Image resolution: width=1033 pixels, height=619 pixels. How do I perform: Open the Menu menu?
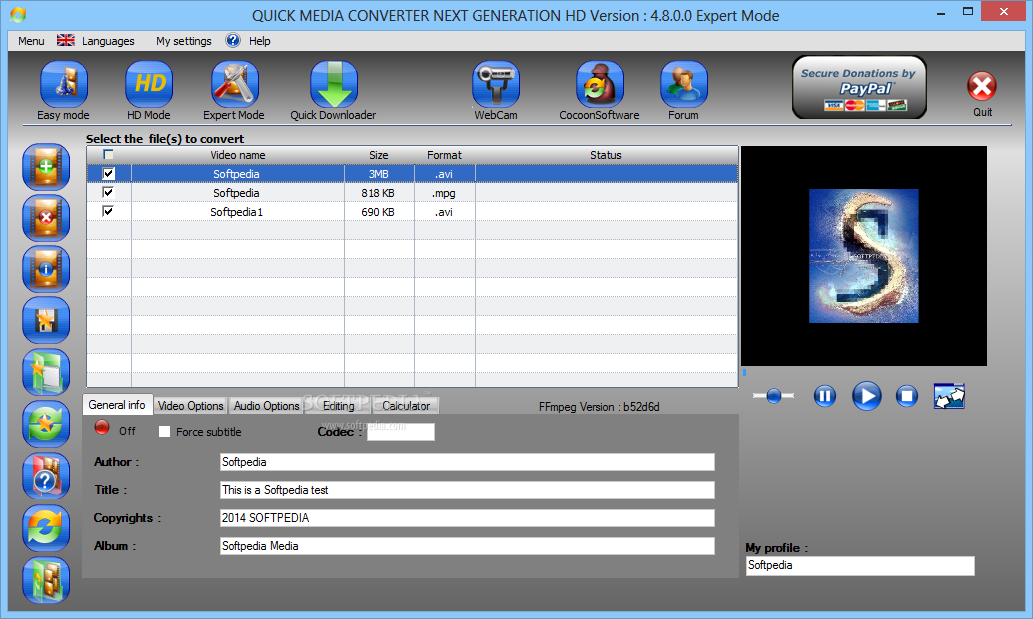coord(31,41)
